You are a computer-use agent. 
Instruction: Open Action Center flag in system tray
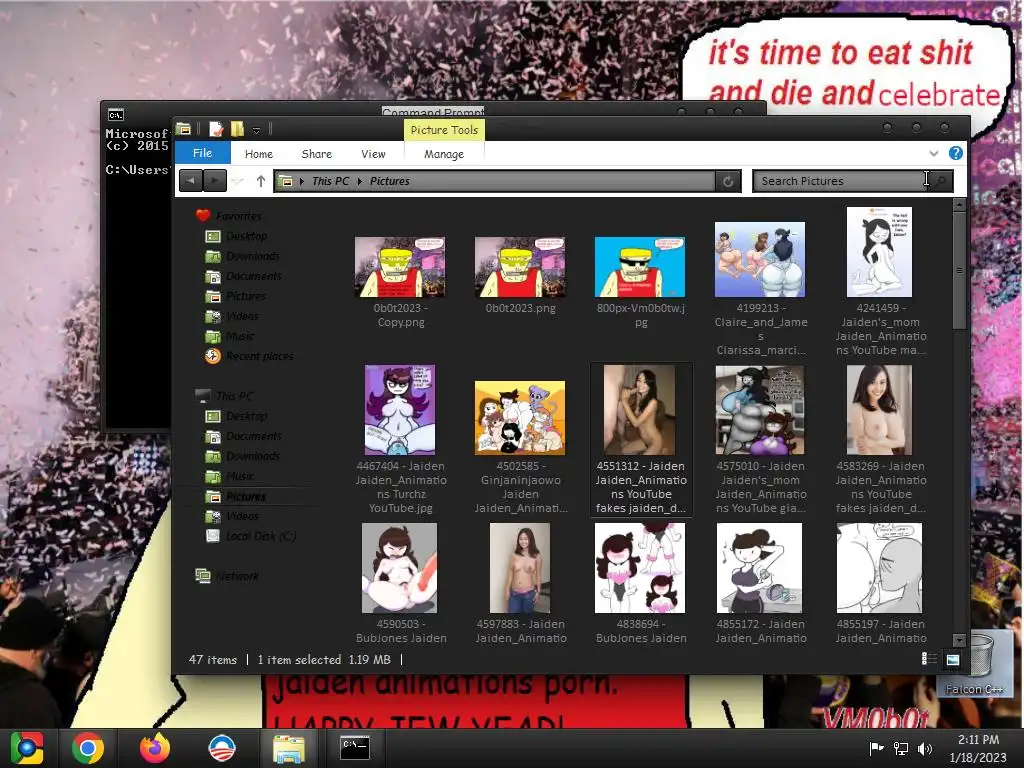click(x=876, y=748)
